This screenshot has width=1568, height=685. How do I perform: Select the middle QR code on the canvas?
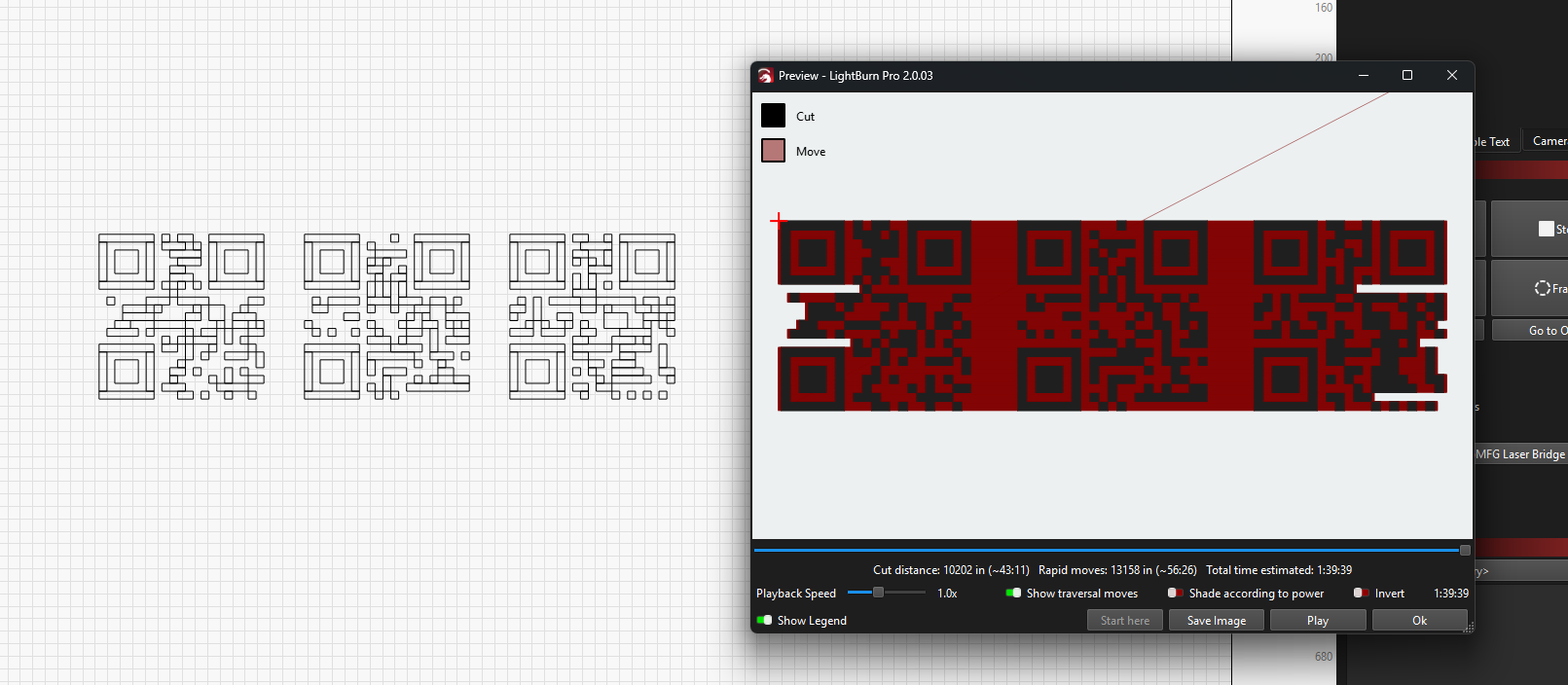tap(386, 316)
